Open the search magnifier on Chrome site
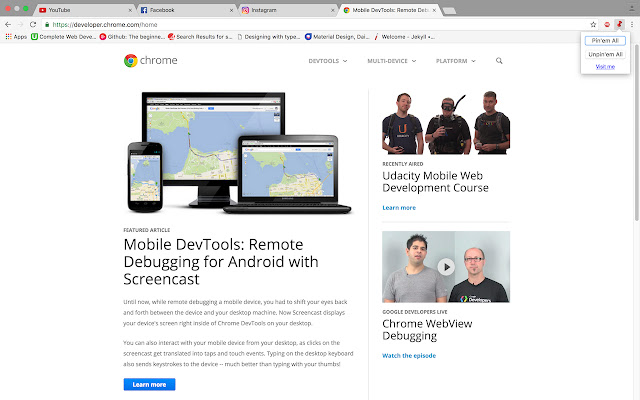 [x=499, y=61]
